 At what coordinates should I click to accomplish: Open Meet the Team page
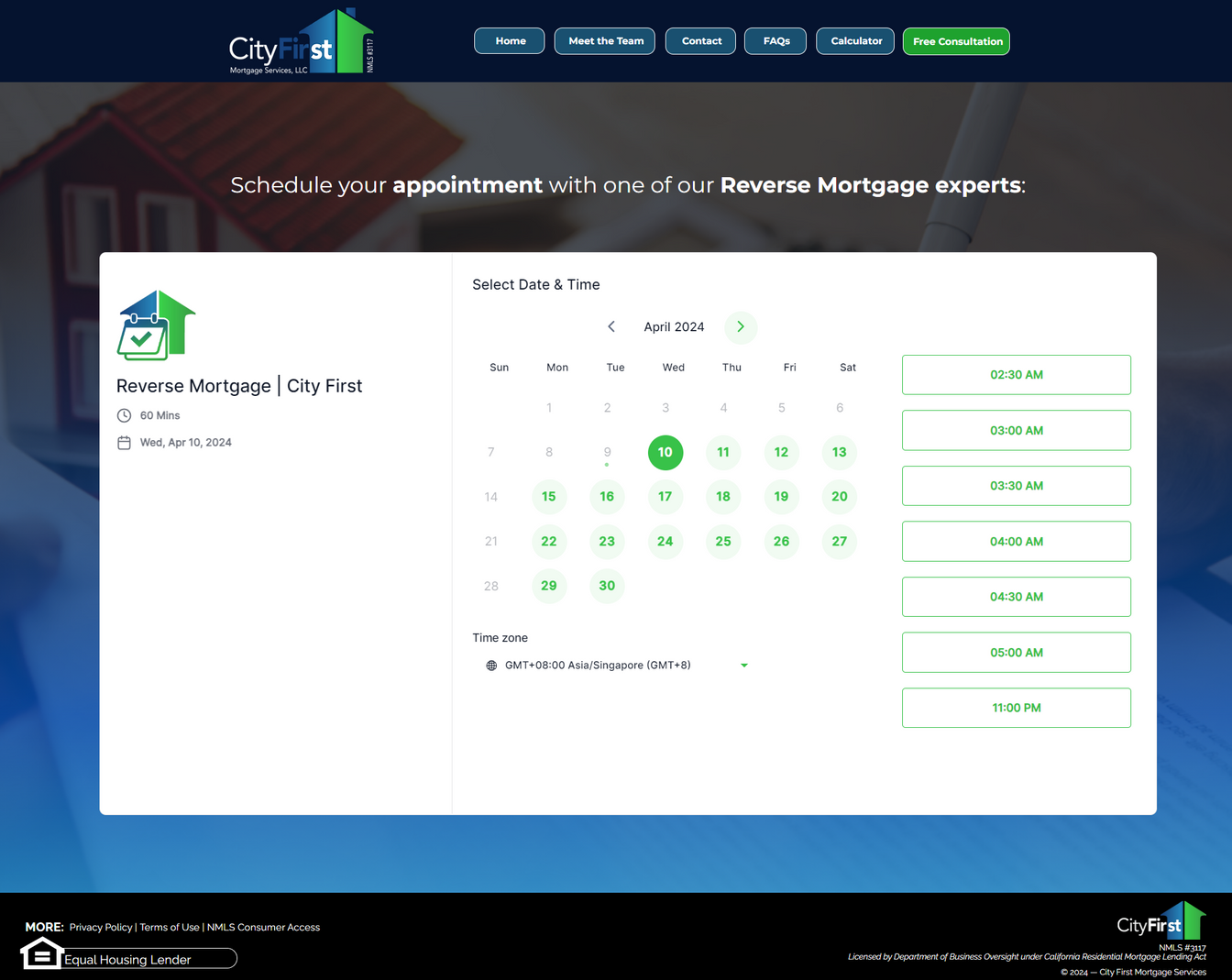click(605, 41)
